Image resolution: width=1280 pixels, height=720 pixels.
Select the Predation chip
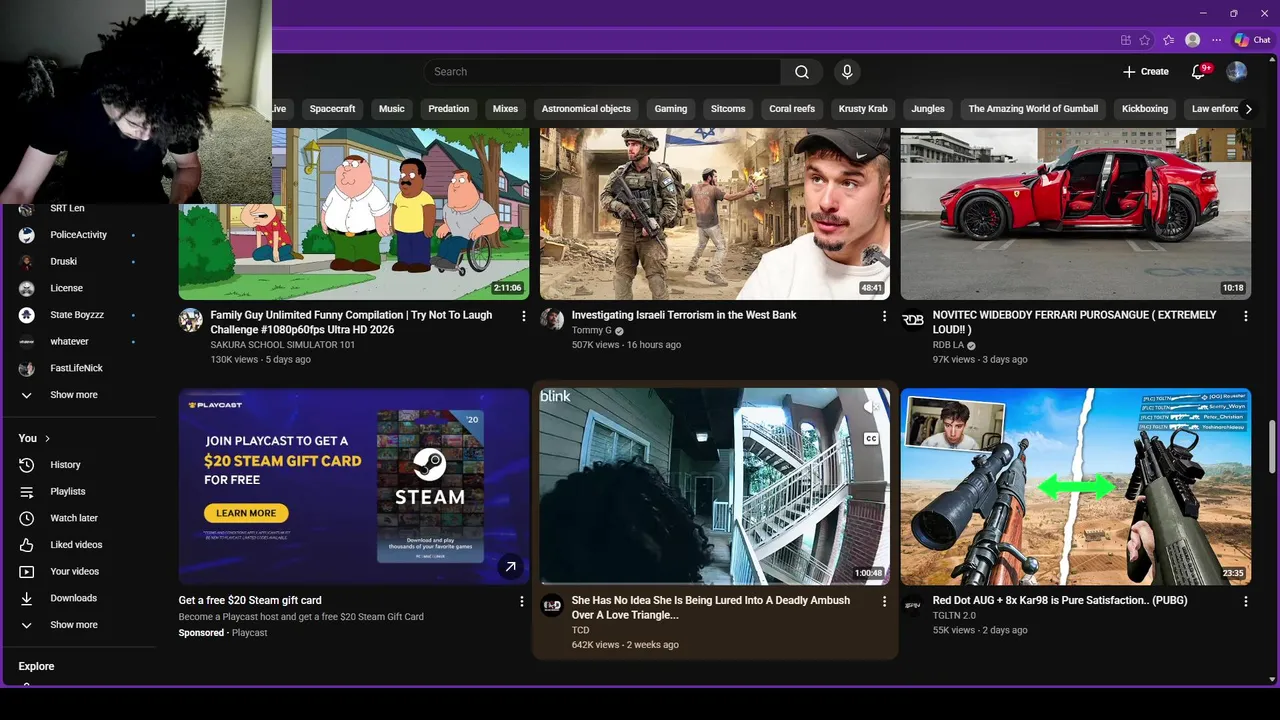pyautogui.click(x=449, y=109)
